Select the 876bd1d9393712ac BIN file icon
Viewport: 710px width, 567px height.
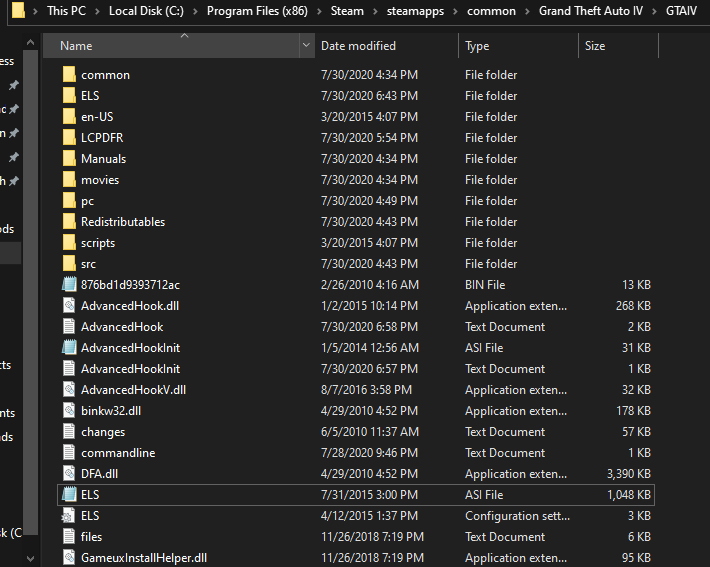[x=69, y=284]
